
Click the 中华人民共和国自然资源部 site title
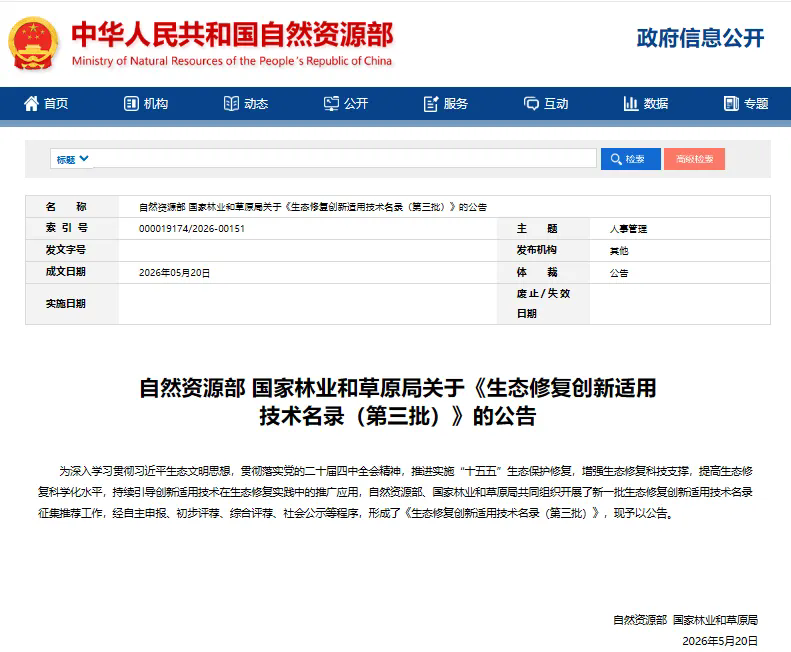click(232, 34)
